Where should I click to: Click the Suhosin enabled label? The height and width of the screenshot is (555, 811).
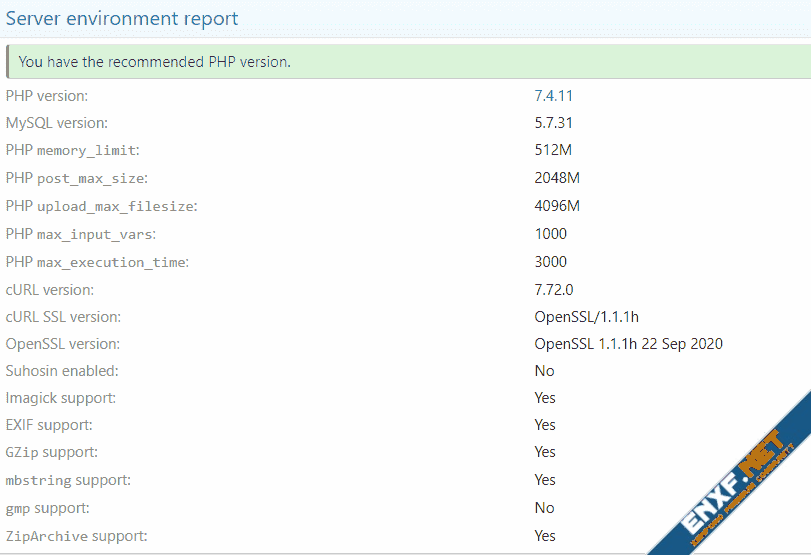click(62, 371)
